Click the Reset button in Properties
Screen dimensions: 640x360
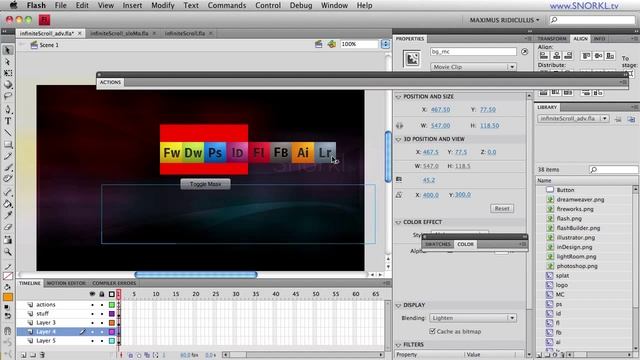coord(502,208)
